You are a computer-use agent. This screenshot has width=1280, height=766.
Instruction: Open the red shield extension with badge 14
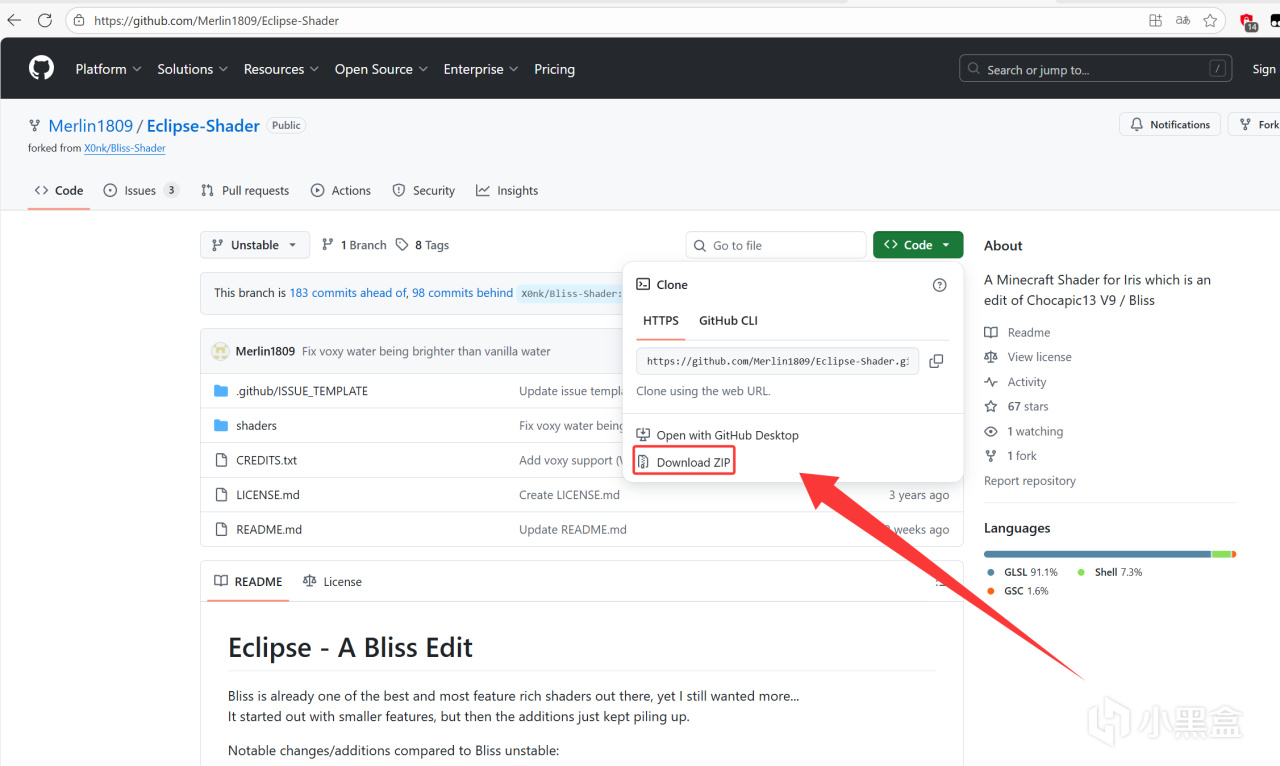1248,21
